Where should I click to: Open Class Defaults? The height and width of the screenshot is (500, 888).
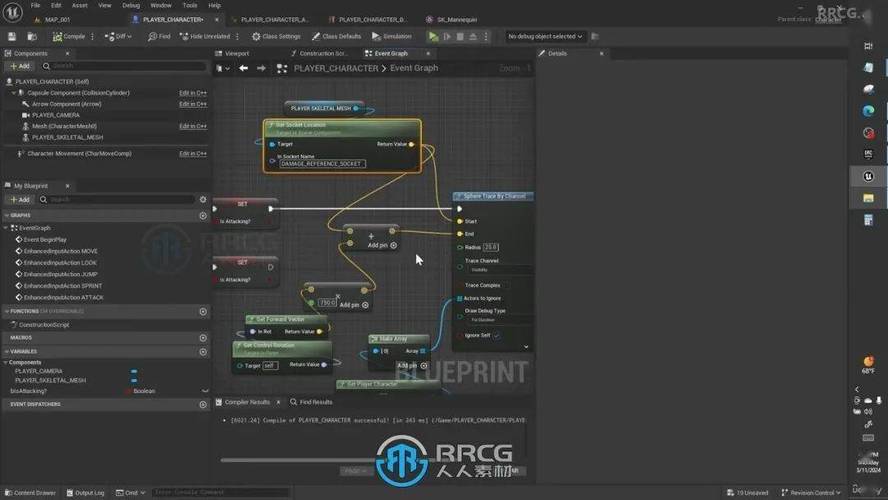coord(336,36)
